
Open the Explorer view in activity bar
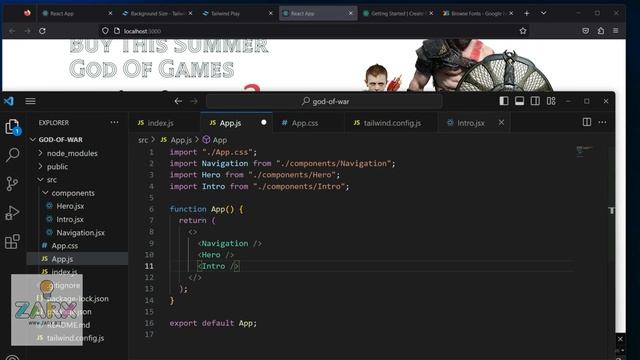coord(12,127)
